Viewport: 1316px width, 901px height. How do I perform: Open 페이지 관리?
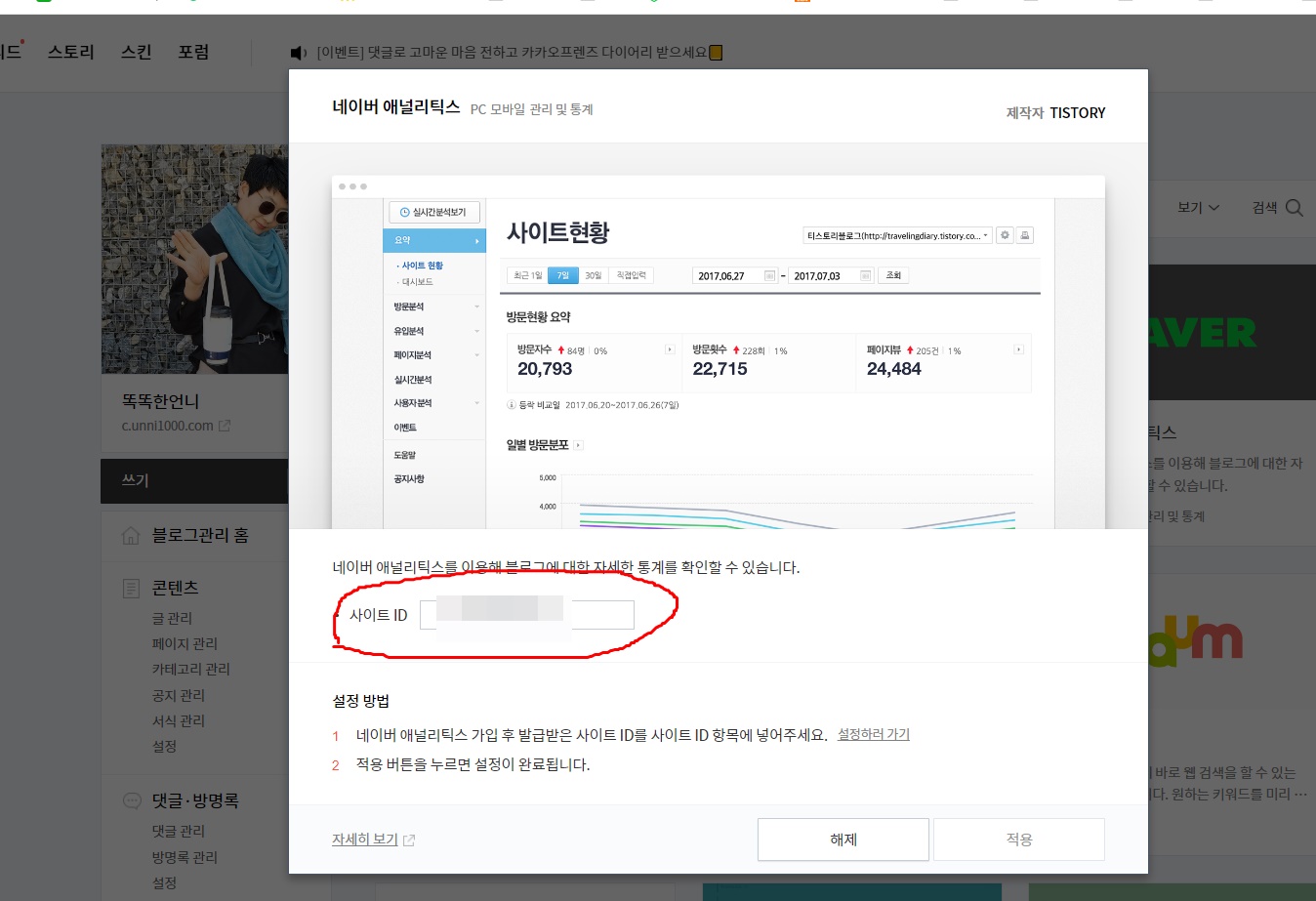[x=185, y=643]
